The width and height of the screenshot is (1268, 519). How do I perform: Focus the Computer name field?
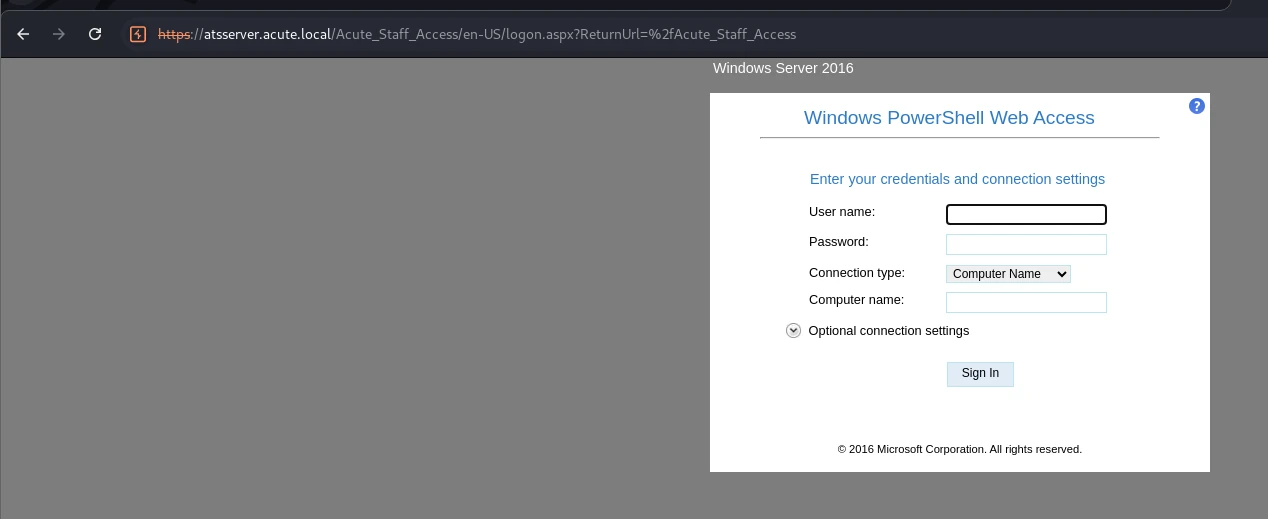tap(1026, 302)
